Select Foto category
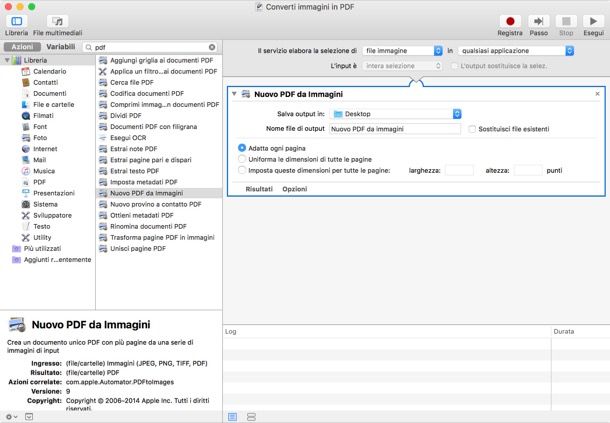 pyautogui.click(x=40, y=138)
